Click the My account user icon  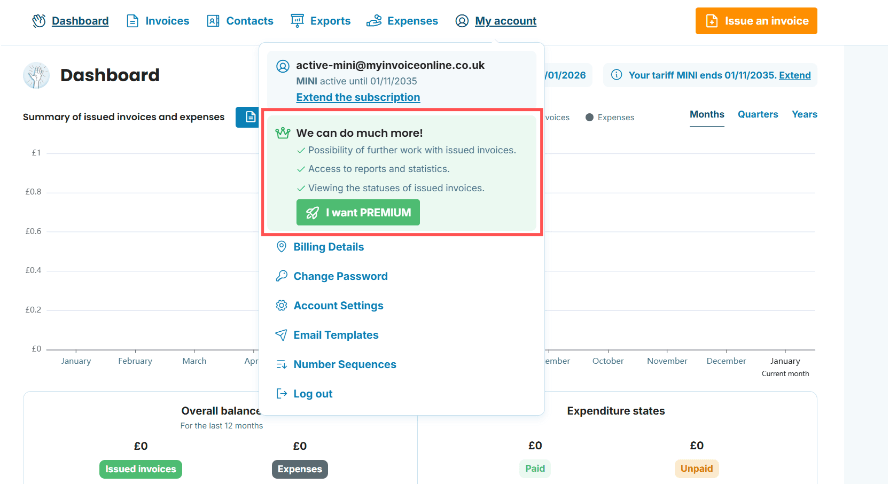pos(462,21)
